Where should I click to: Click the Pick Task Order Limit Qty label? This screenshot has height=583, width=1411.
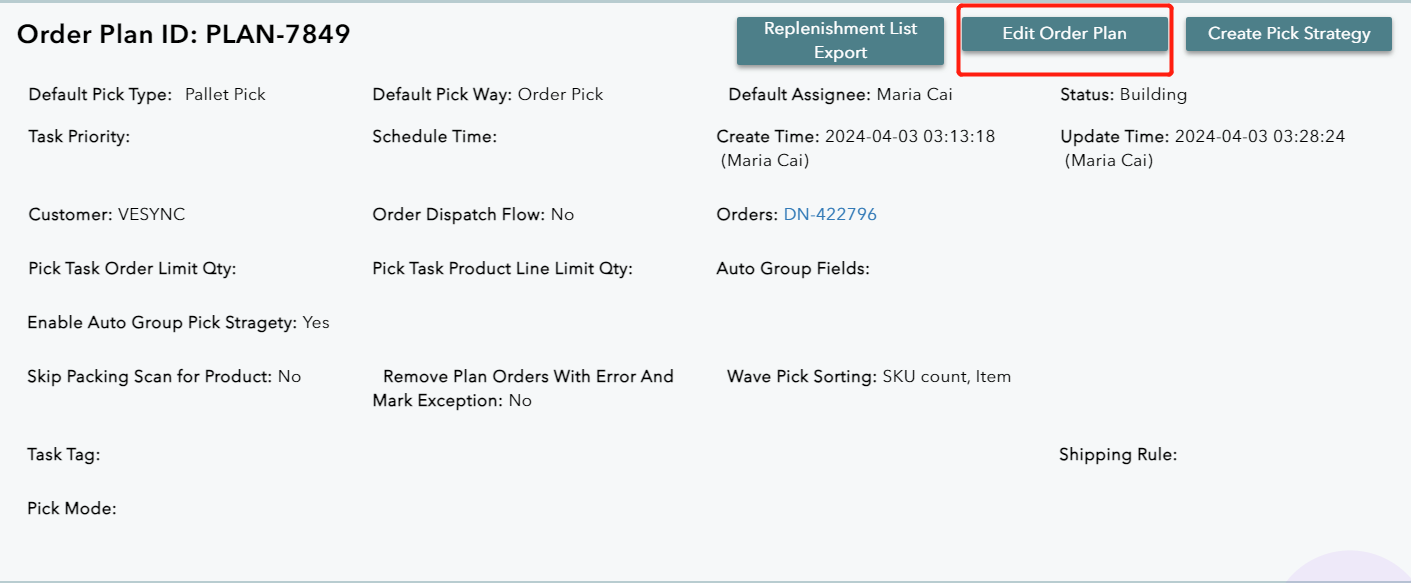click(x=132, y=269)
